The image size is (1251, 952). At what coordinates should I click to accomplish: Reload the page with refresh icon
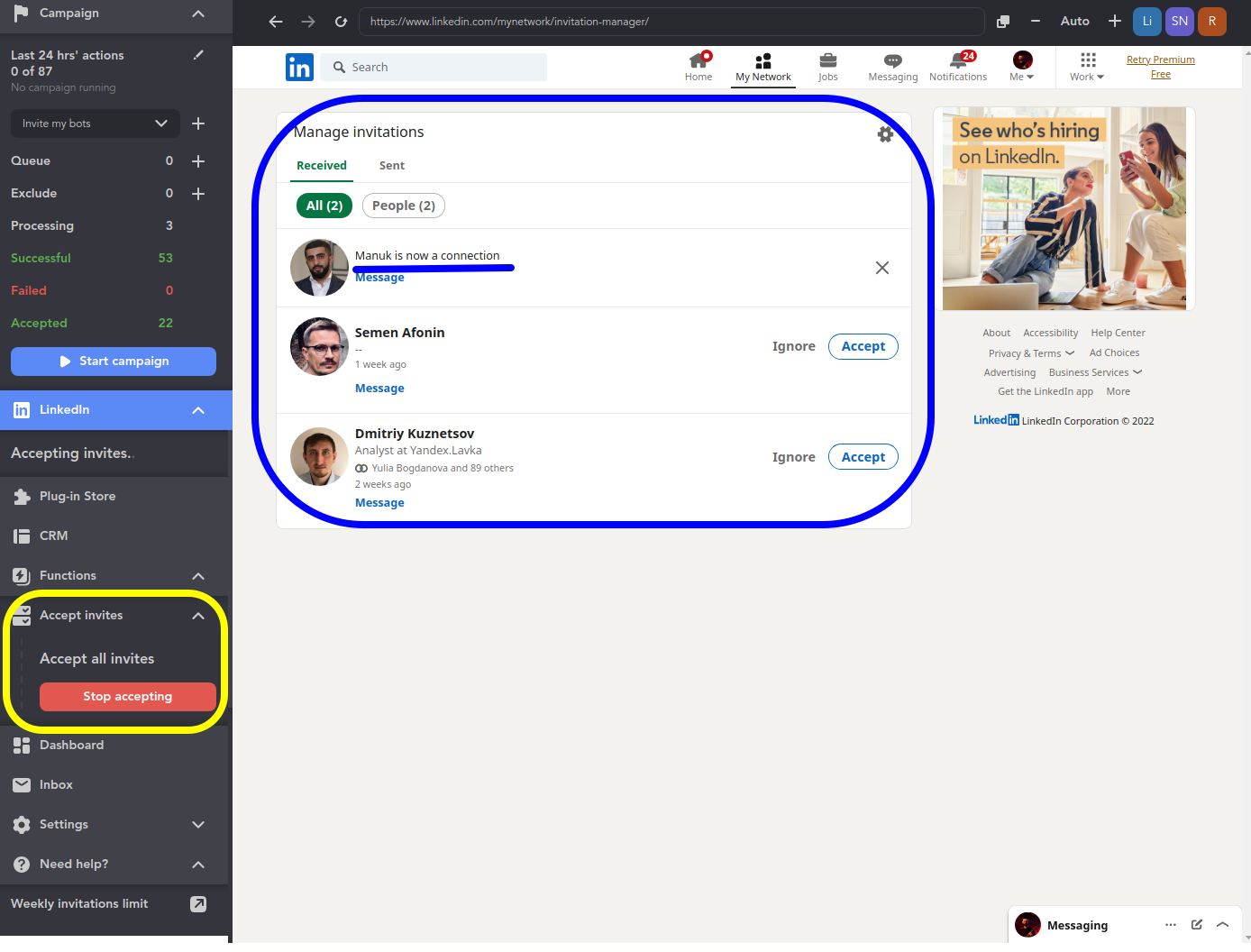click(x=341, y=21)
